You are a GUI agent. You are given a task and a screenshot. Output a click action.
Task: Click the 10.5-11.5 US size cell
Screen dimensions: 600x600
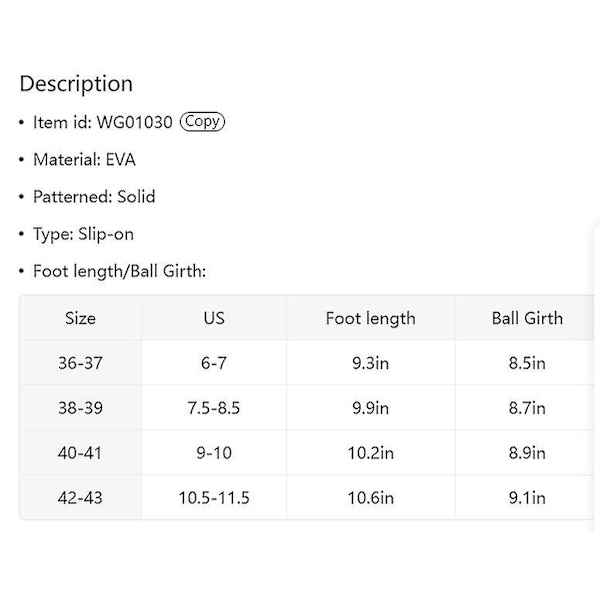(x=214, y=497)
